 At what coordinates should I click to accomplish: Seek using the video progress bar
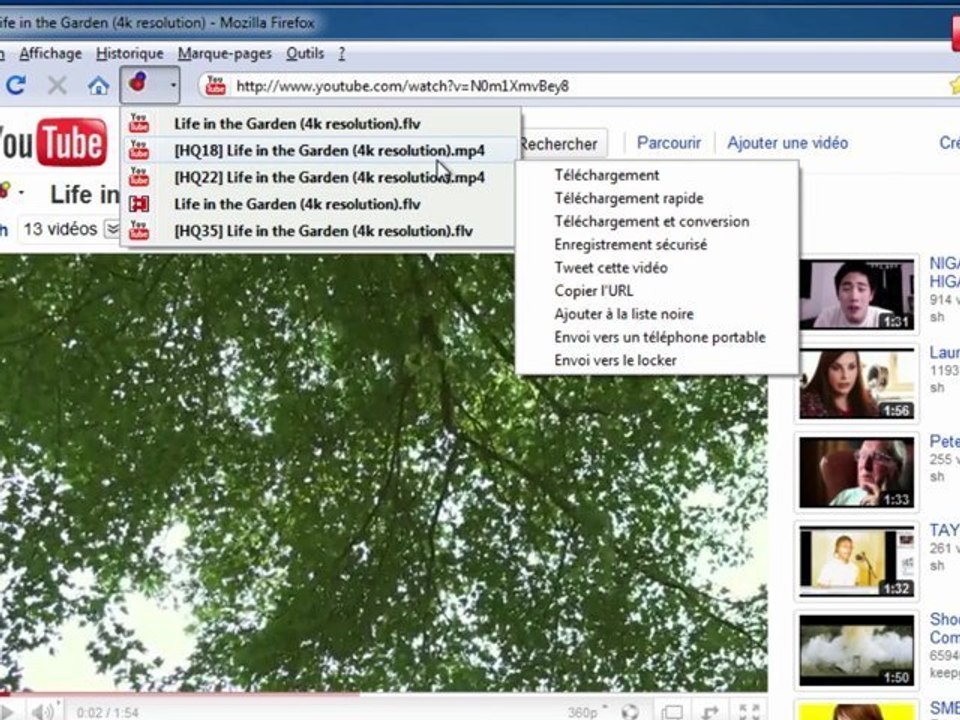(x=383, y=695)
